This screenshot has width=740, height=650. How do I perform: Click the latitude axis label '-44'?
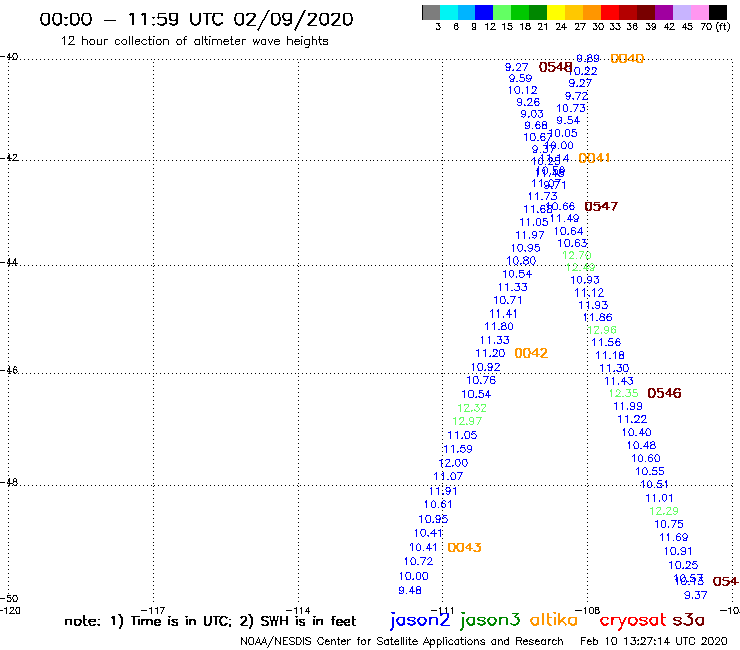pos(8,262)
